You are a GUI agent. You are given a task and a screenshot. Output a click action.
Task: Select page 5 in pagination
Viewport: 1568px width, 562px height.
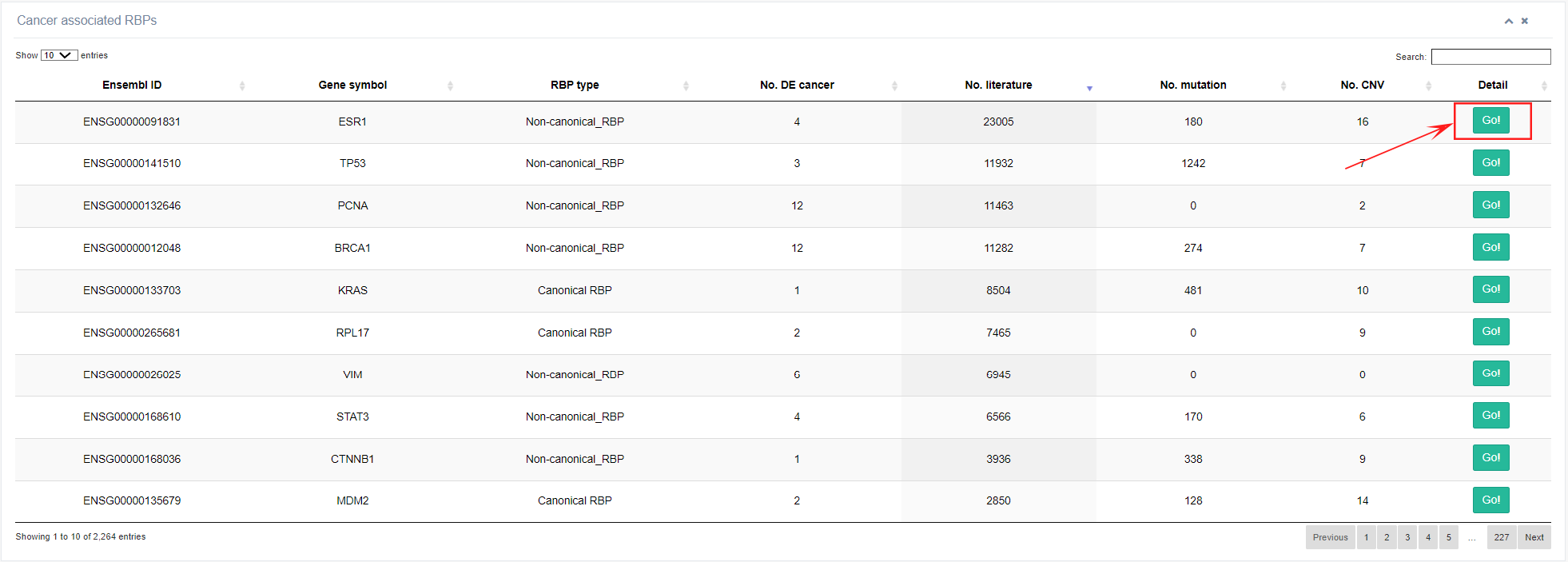click(1448, 537)
